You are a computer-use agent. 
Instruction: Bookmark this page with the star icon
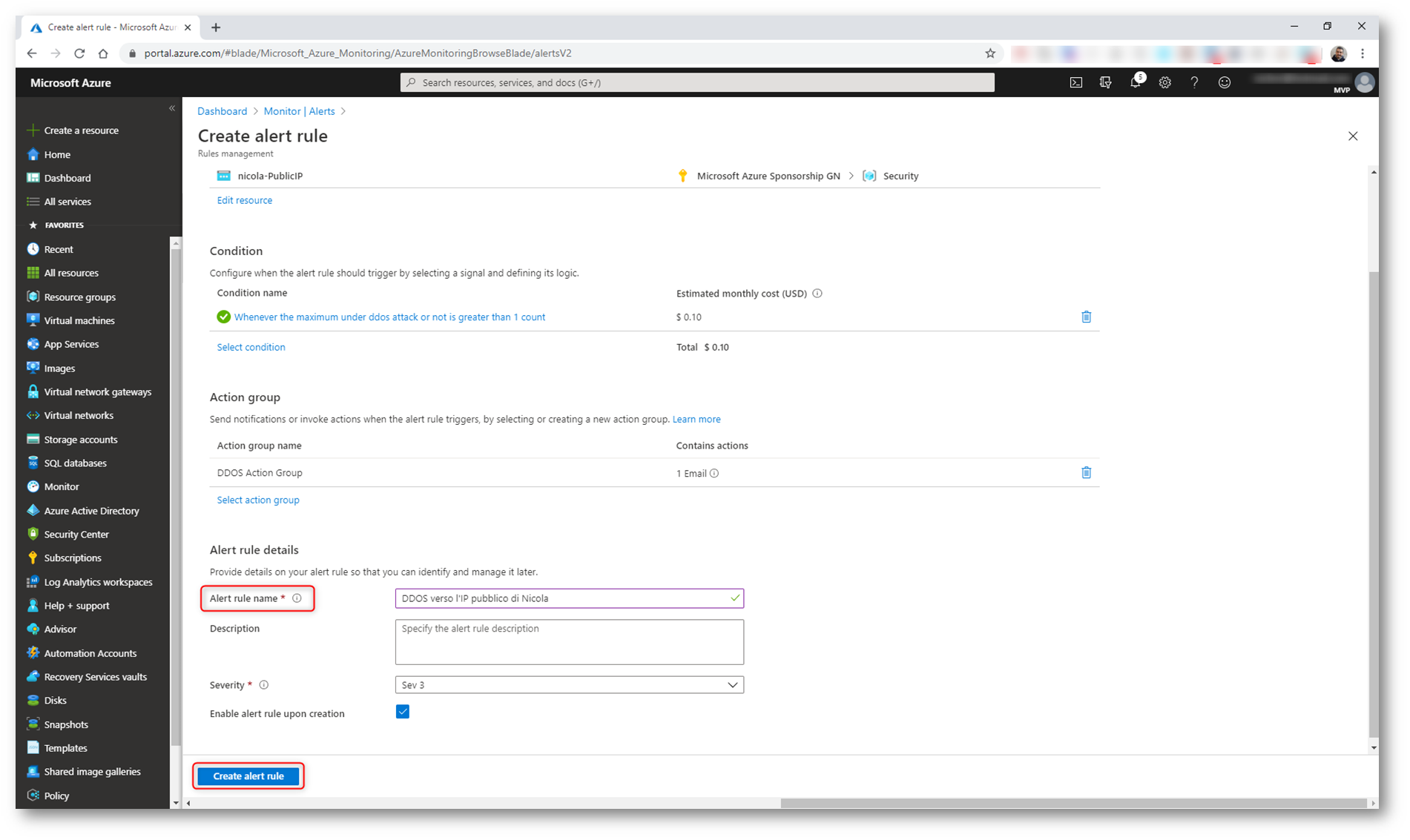click(x=990, y=53)
